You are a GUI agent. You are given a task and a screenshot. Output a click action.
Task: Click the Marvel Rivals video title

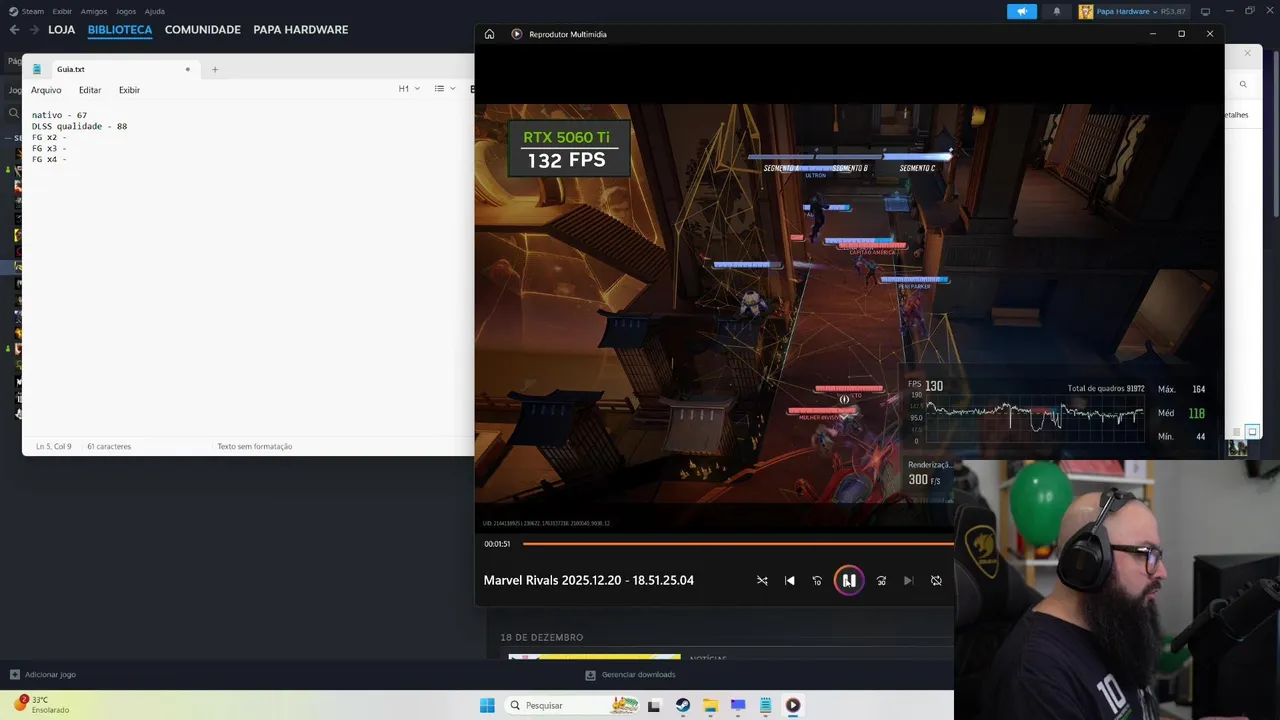point(588,580)
